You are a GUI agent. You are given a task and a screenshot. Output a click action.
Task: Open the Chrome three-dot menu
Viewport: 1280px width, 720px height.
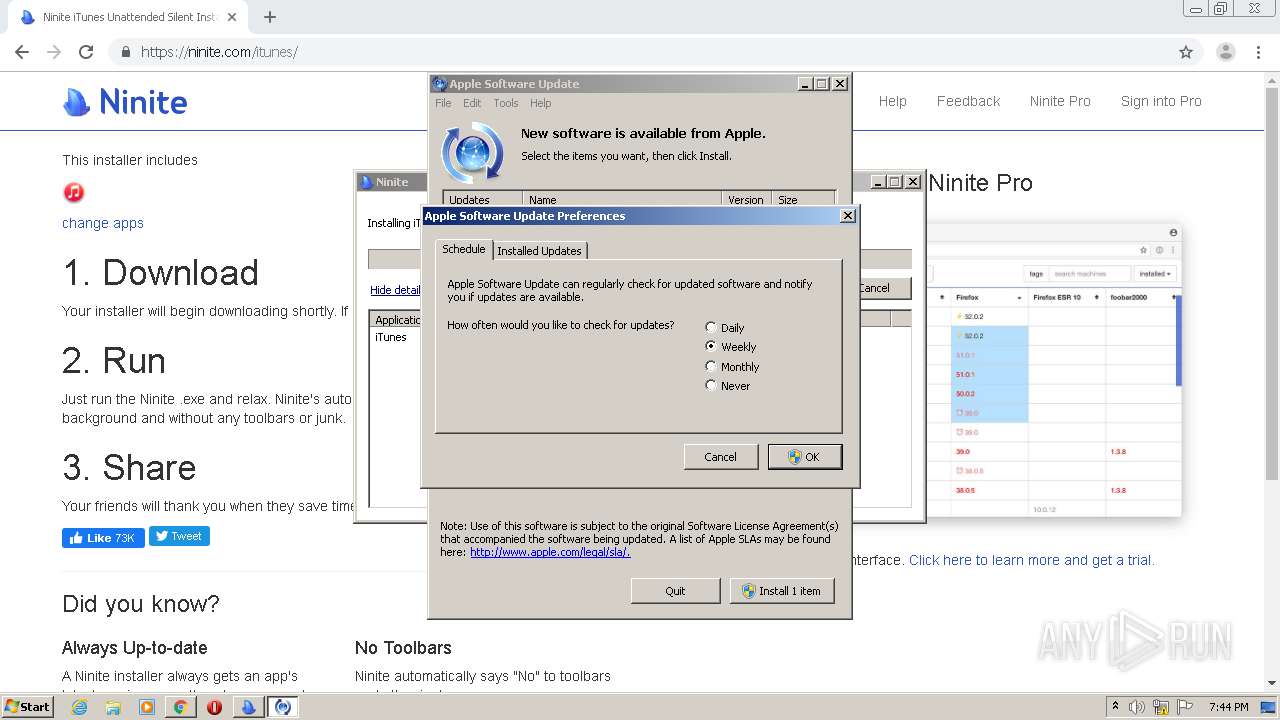click(1258, 52)
